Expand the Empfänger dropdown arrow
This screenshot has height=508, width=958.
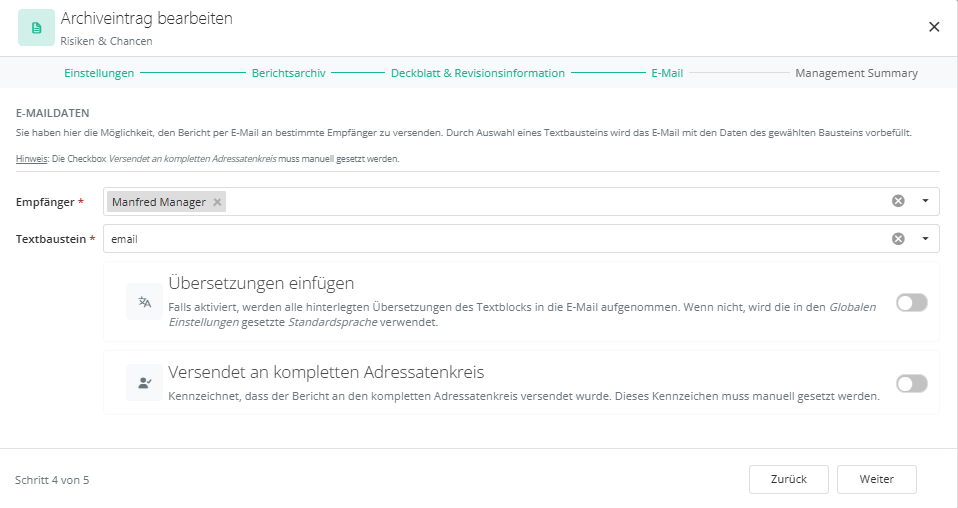pos(925,201)
